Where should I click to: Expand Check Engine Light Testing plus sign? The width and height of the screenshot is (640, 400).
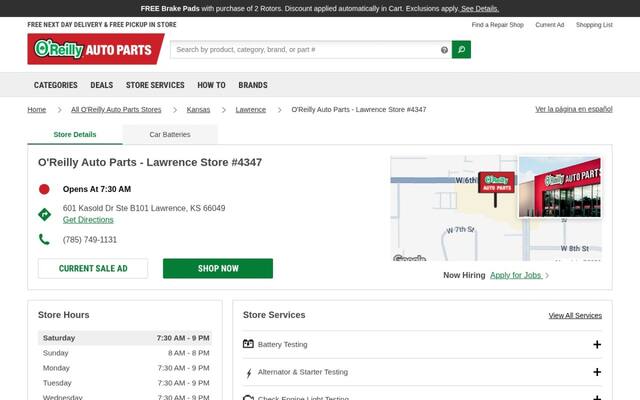coord(597,398)
